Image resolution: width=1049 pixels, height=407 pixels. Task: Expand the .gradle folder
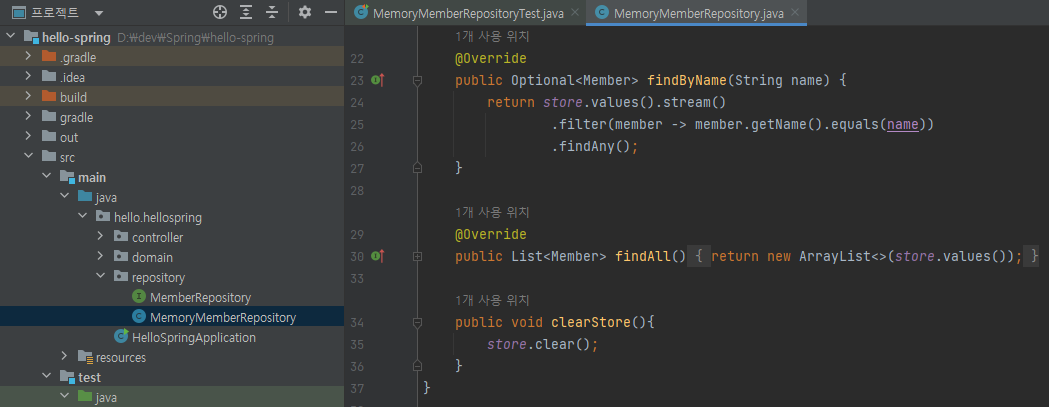click(28, 57)
